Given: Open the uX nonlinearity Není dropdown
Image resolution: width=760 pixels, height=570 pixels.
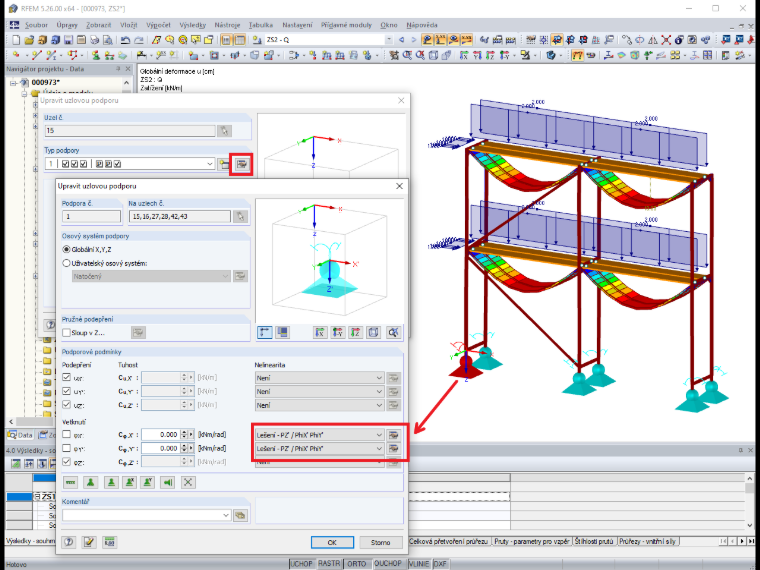Looking at the screenshot, I should 319,378.
